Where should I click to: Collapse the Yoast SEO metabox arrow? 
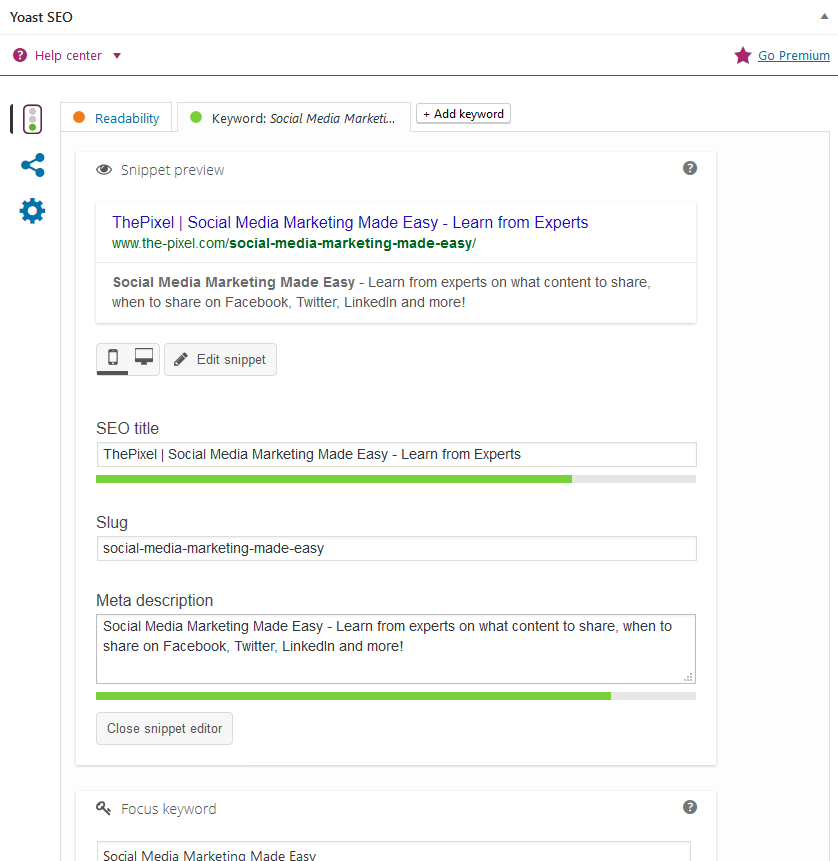coord(824,16)
